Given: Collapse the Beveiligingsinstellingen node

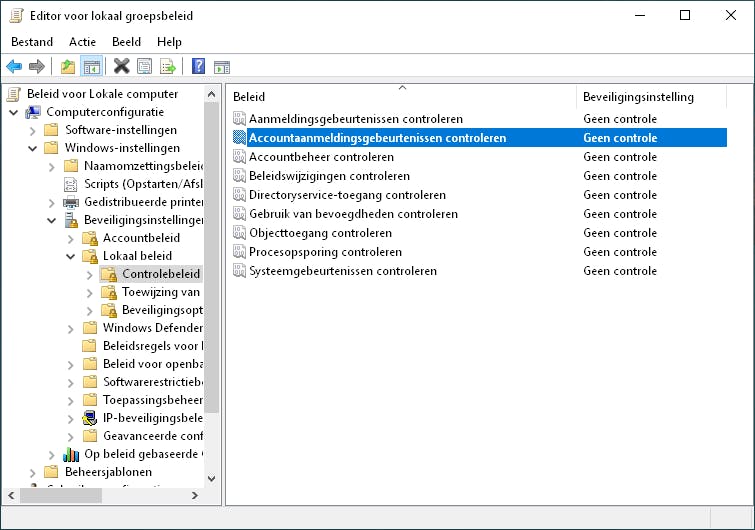Looking at the screenshot, I should (x=52, y=220).
